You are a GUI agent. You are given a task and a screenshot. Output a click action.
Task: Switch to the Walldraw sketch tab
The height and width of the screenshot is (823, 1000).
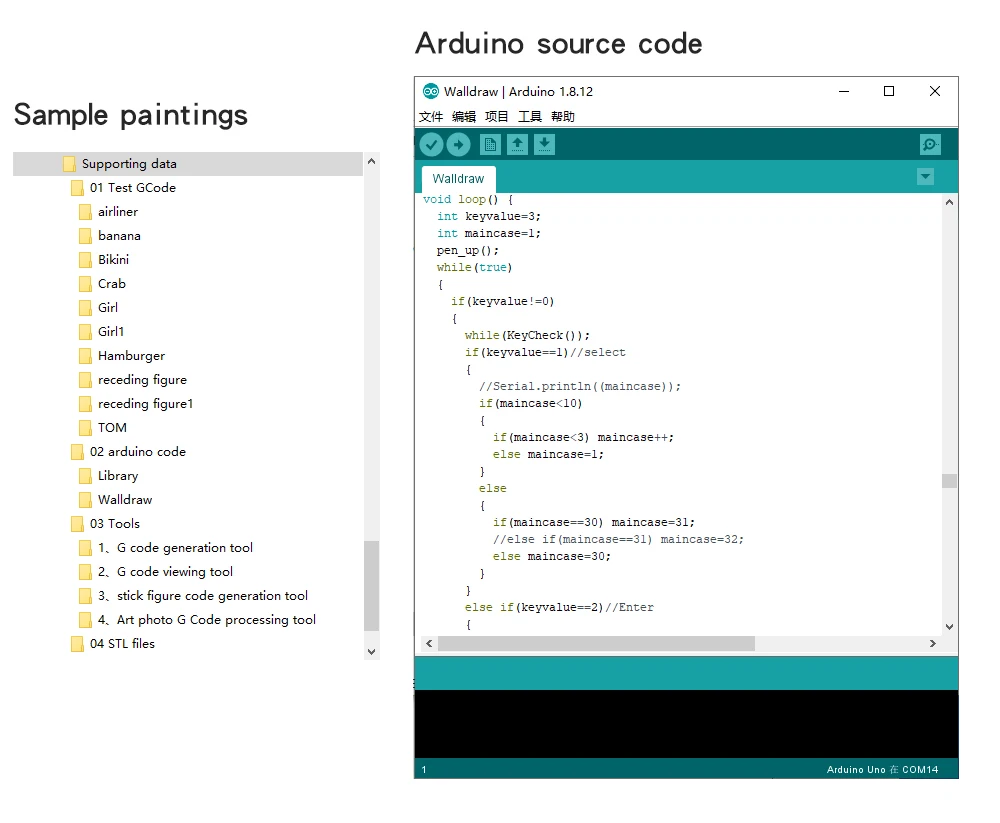[458, 179]
